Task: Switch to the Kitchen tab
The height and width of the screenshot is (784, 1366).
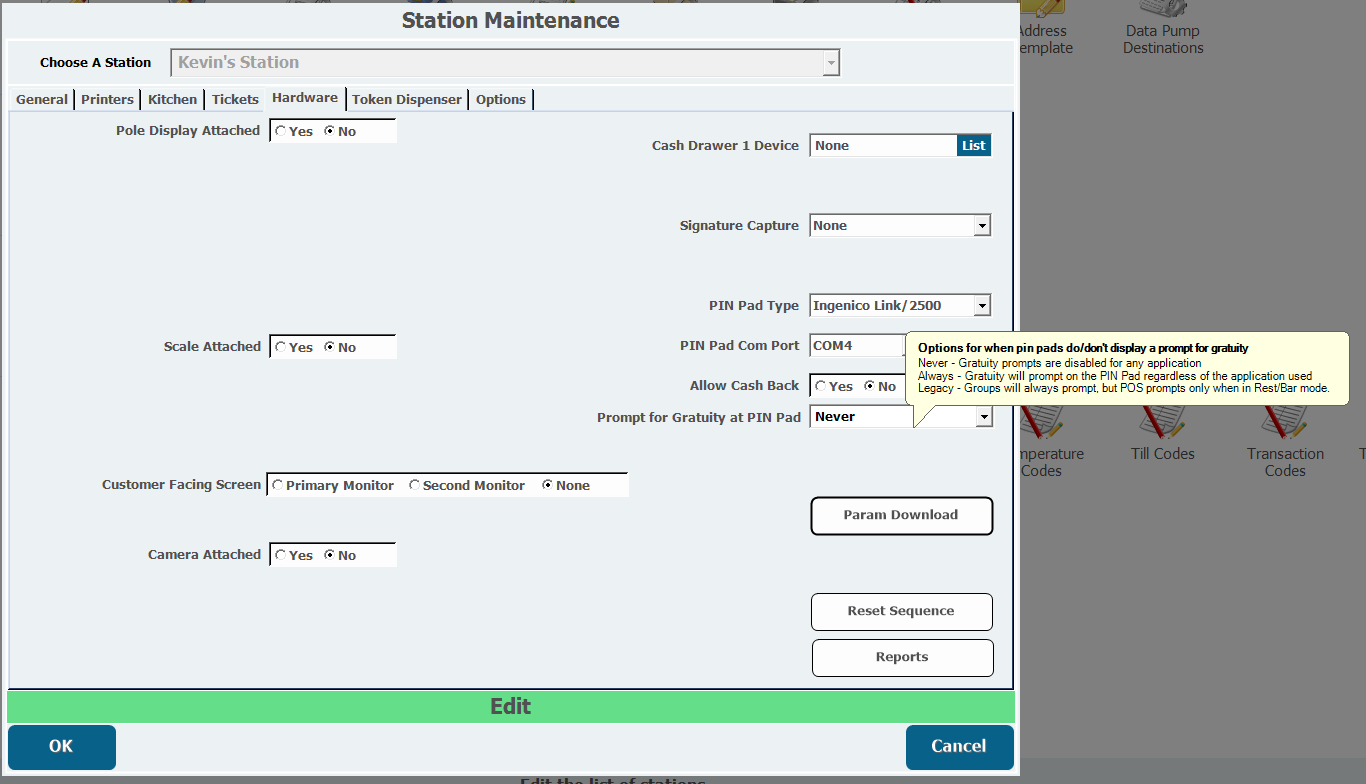Action: (x=172, y=99)
